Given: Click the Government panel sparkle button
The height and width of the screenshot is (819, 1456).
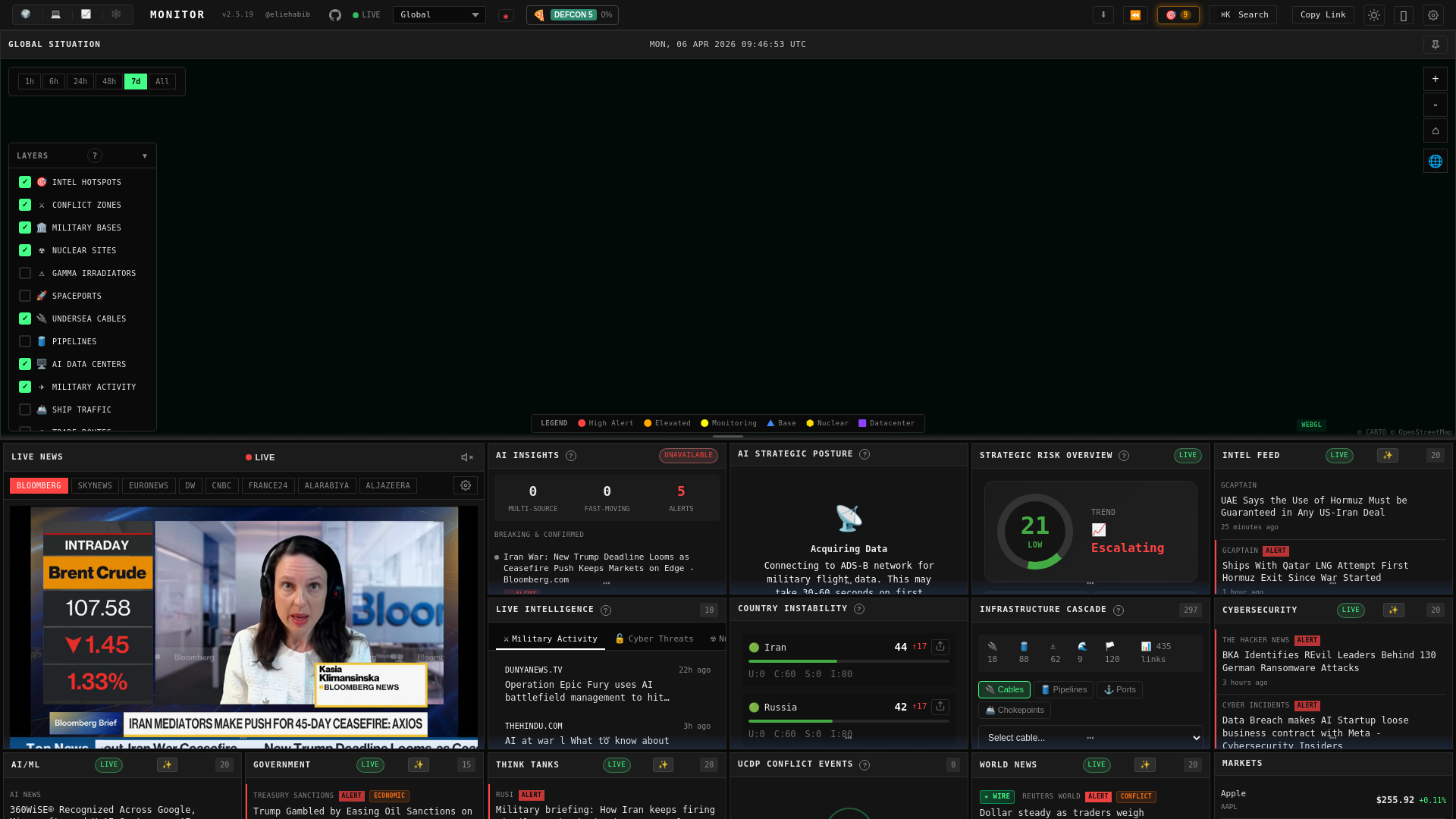Looking at the screenshot, I should [x=418, y=765].
